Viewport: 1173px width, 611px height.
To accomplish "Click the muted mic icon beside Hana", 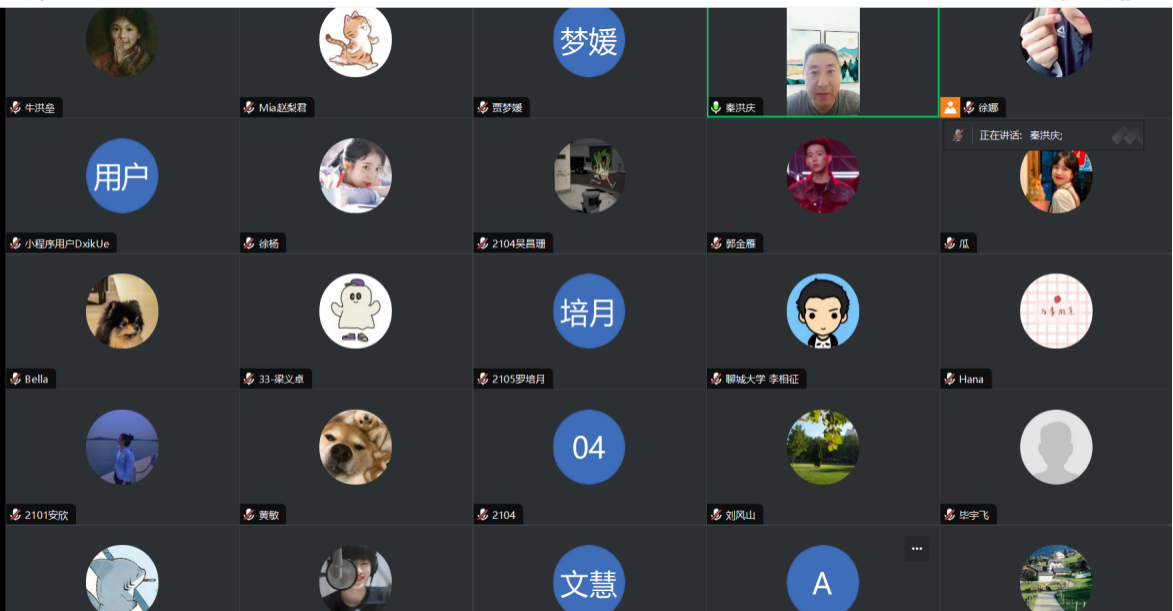I will 949,379.
